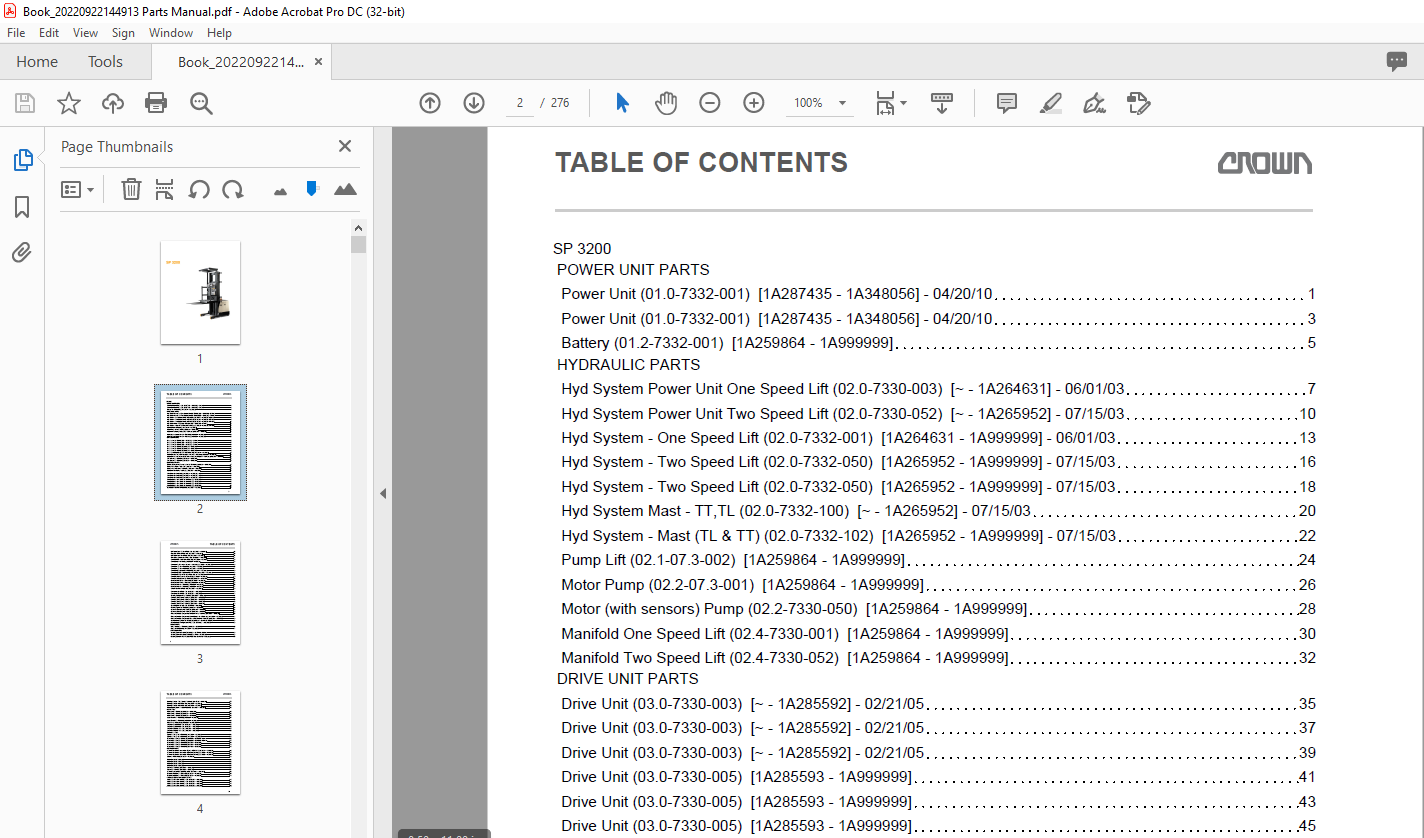Print the document using the printer icon
The width and height of the screenshot is (1424, 838).
coord(156,103)
